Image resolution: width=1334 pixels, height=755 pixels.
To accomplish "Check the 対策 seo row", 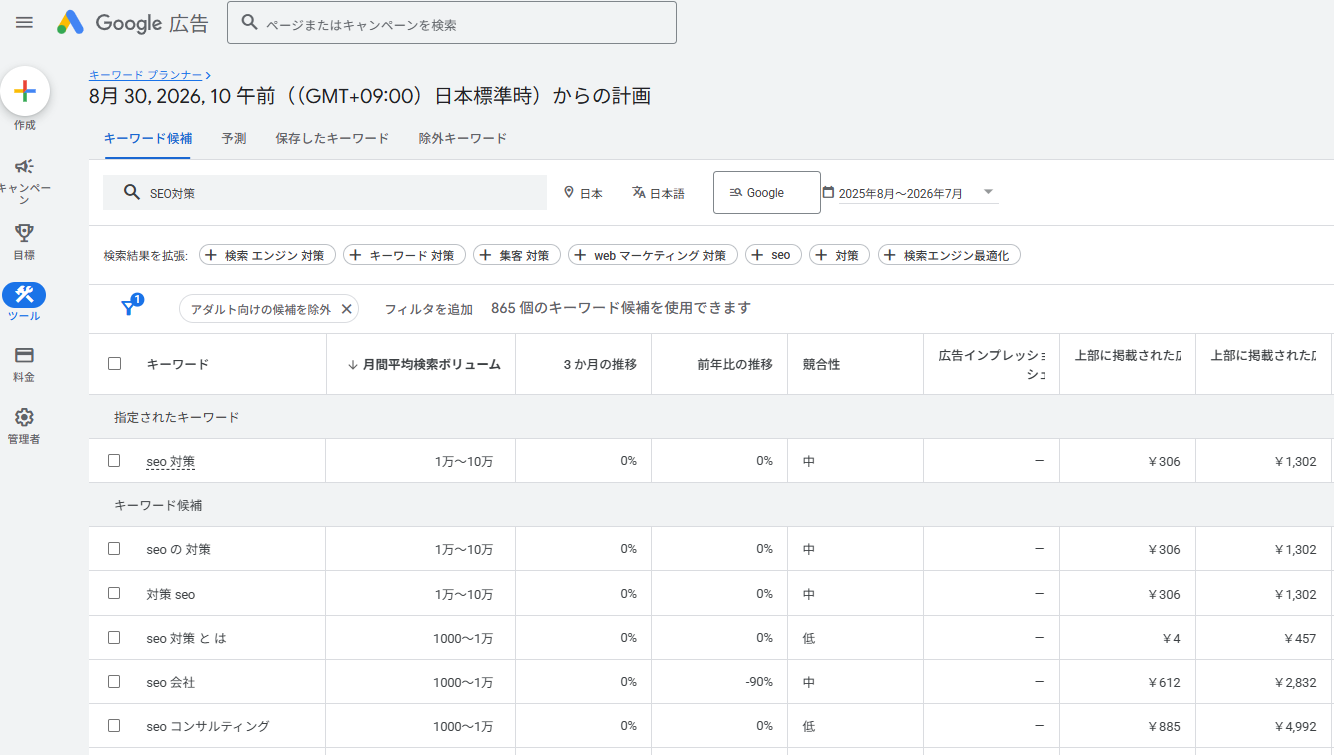I will 114,593.
